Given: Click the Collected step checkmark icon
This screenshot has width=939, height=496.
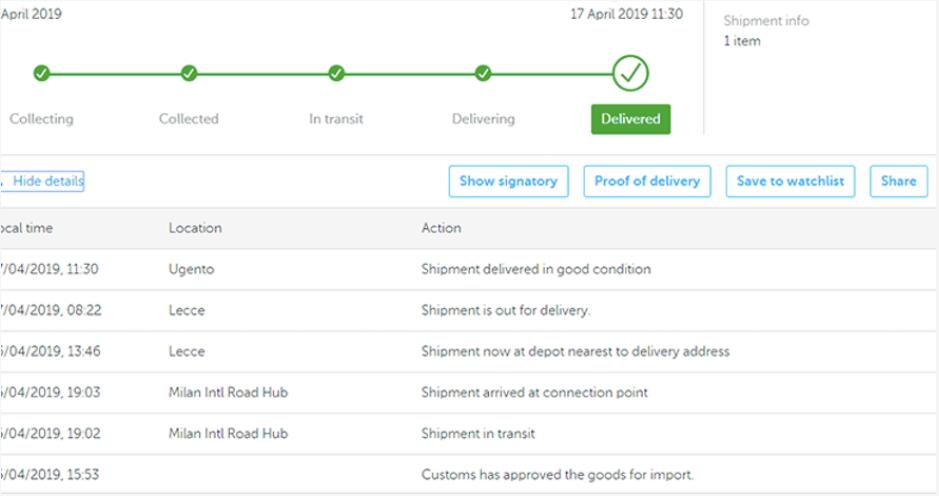Looking at the screenshot, I should coord(189,74).
